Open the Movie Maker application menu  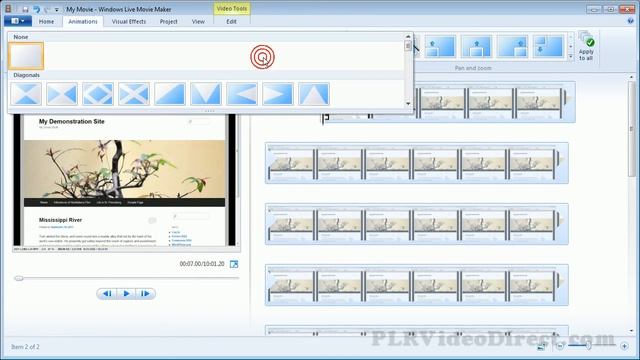point(18,21)
